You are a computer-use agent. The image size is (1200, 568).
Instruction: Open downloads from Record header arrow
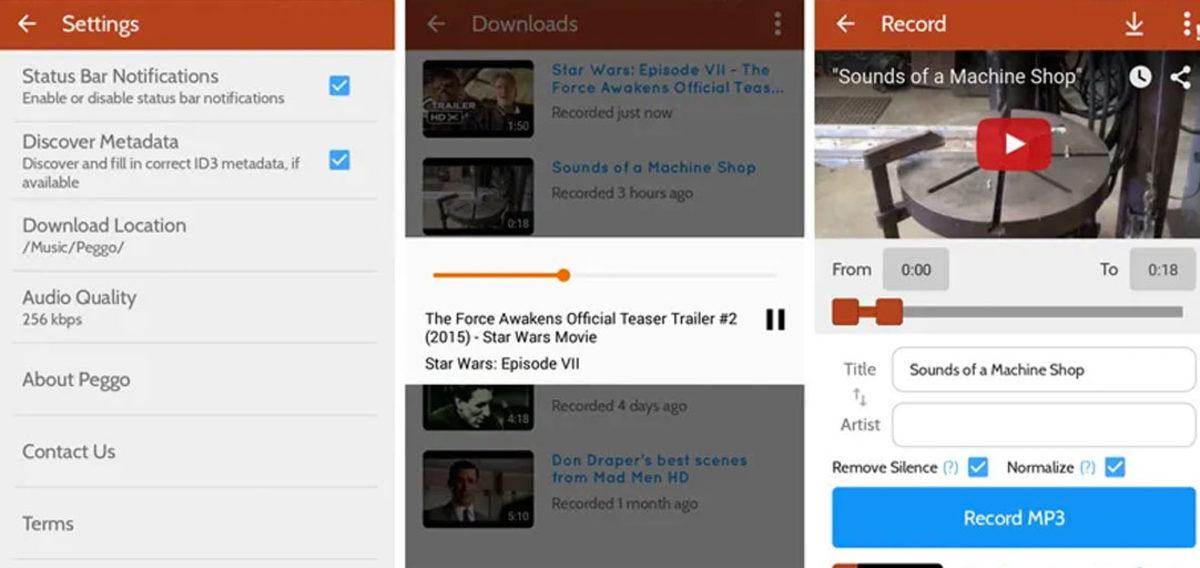coord(1134,24)
